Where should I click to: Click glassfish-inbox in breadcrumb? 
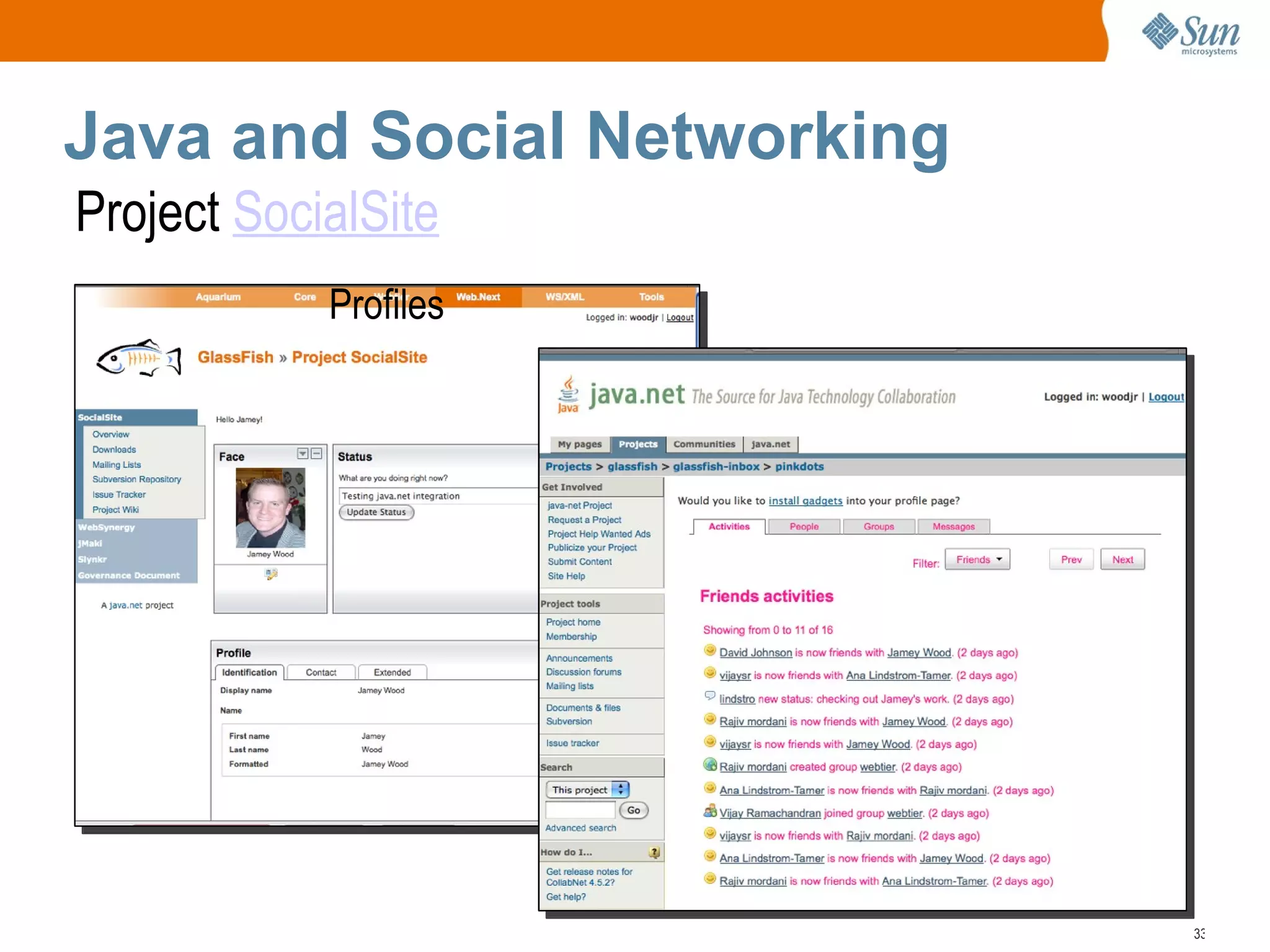pyautogui.click(x=716, y=467)
